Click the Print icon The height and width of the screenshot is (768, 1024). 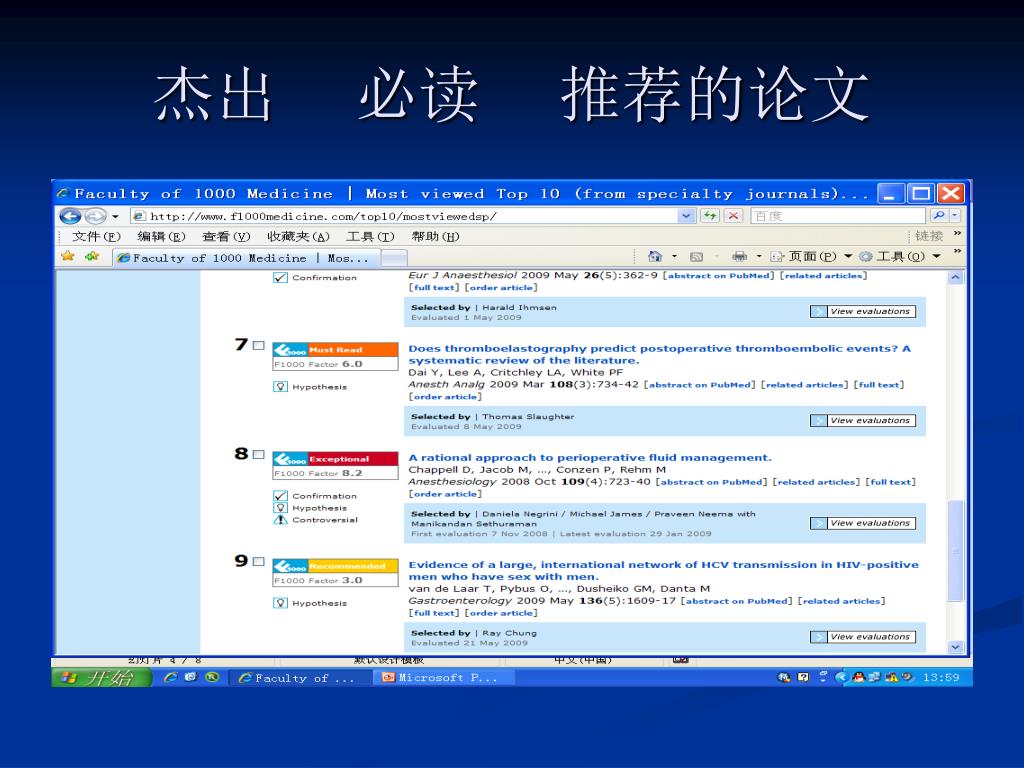(739, 256)
